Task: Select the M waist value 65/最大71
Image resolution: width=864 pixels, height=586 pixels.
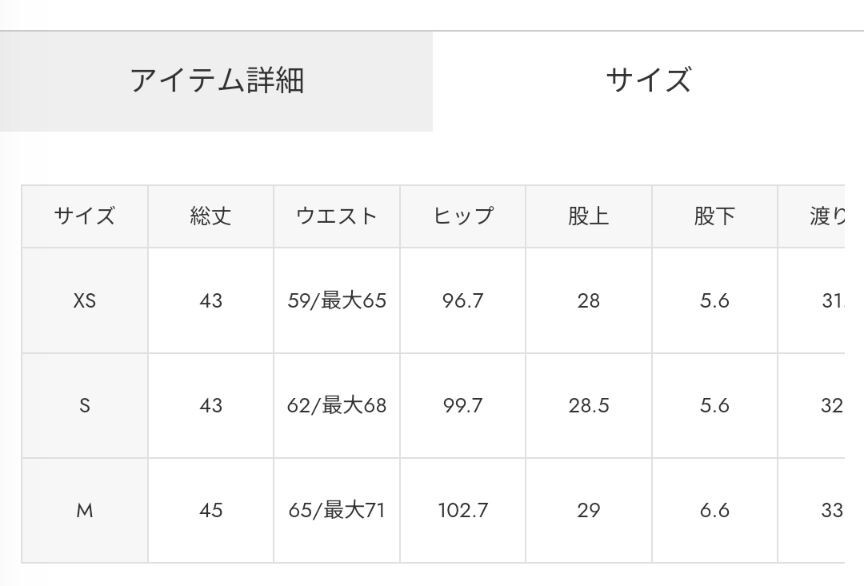Action: coord(336,510)
